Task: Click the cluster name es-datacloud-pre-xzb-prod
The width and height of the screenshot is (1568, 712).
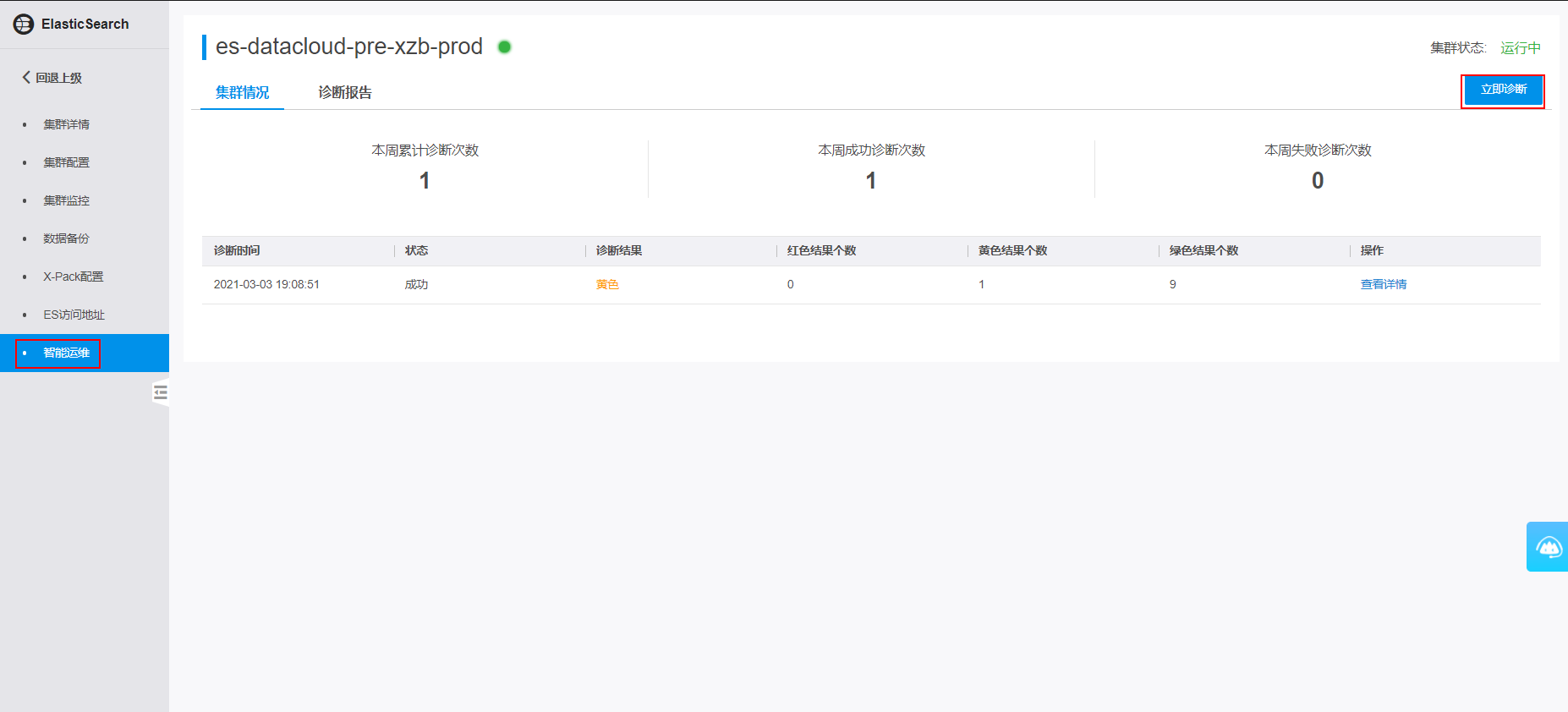Action: coord(349,47)
